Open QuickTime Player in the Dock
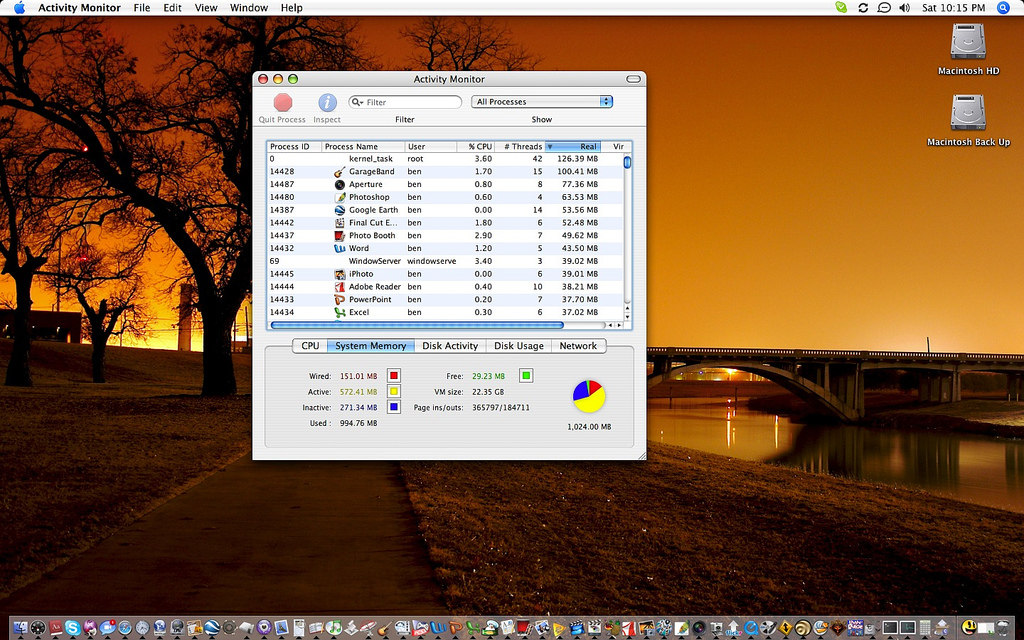This screenshot has width=1024, height=640. pos(751,628)
